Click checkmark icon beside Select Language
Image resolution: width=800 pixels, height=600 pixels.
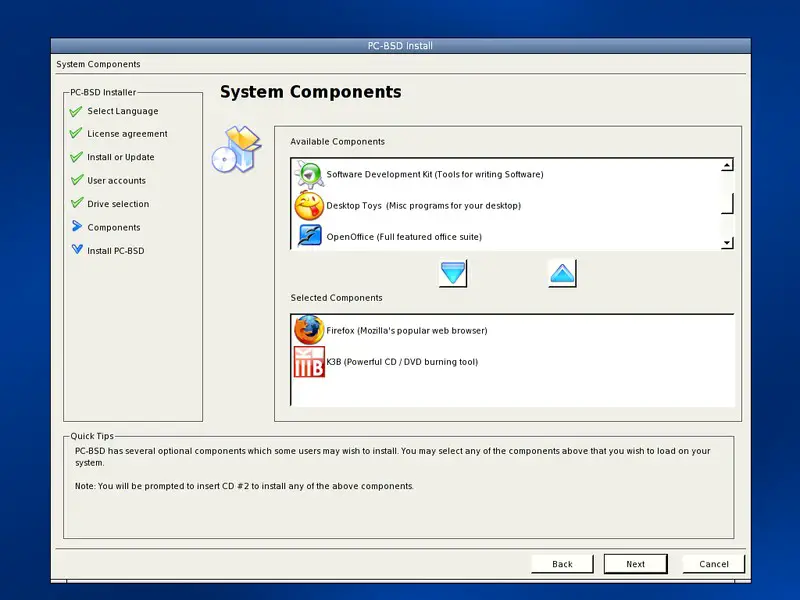(76, 111)
